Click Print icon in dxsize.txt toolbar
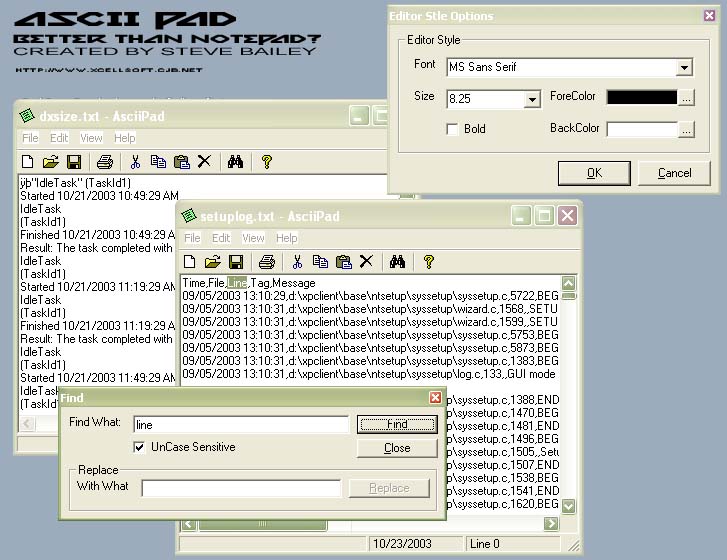This screenshot has height=560, width=727. point(105,162)
